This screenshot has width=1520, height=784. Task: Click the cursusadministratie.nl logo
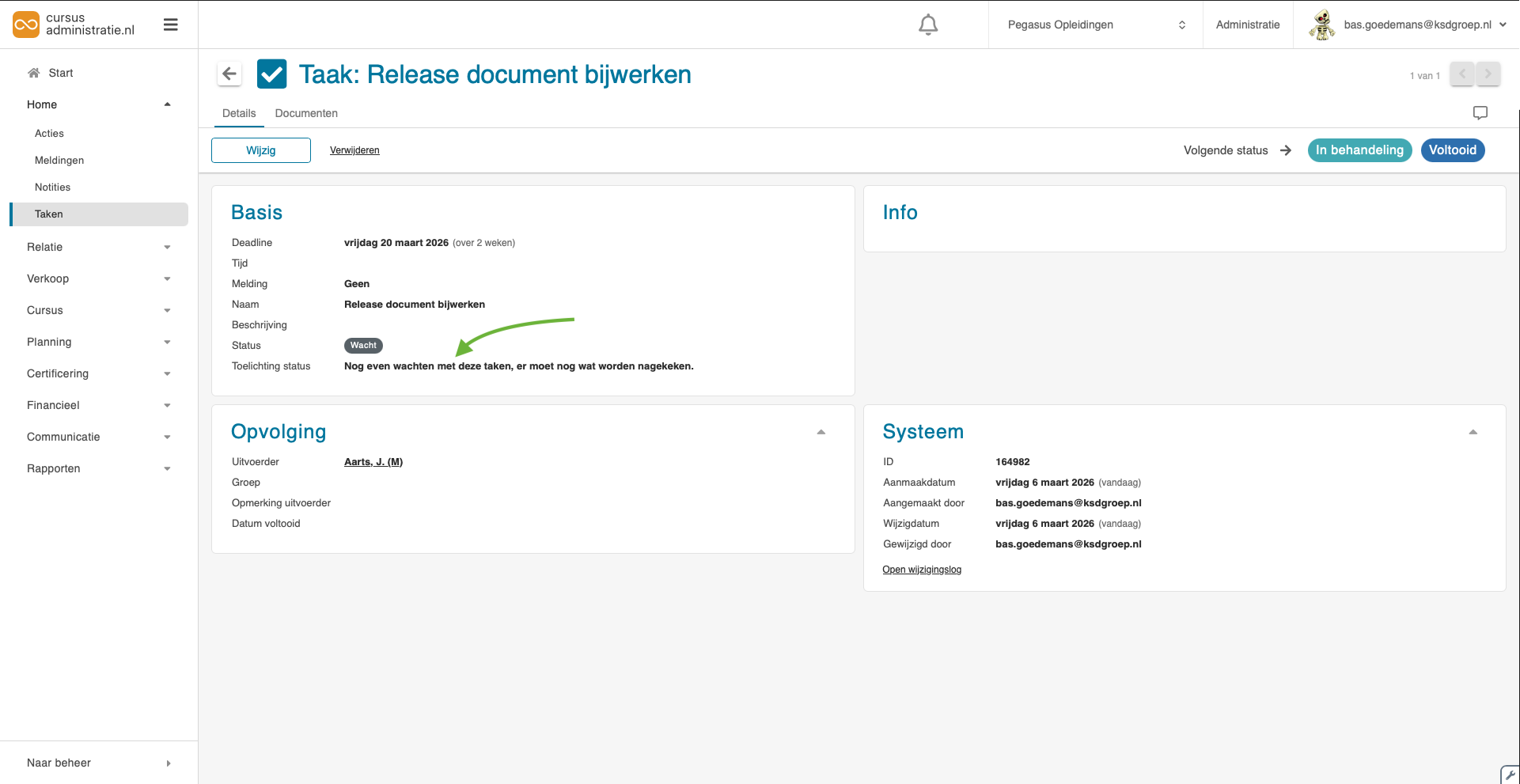pyautogui.click(x=74, y=25)
